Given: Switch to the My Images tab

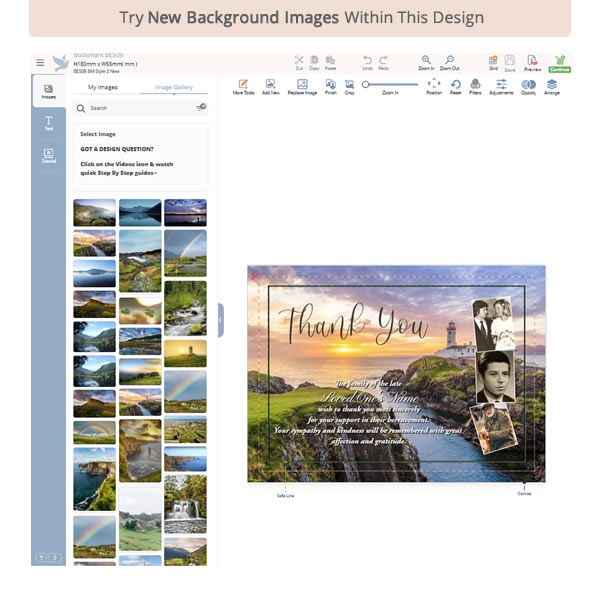Looking at the screenshot, I should coord(103,87).
